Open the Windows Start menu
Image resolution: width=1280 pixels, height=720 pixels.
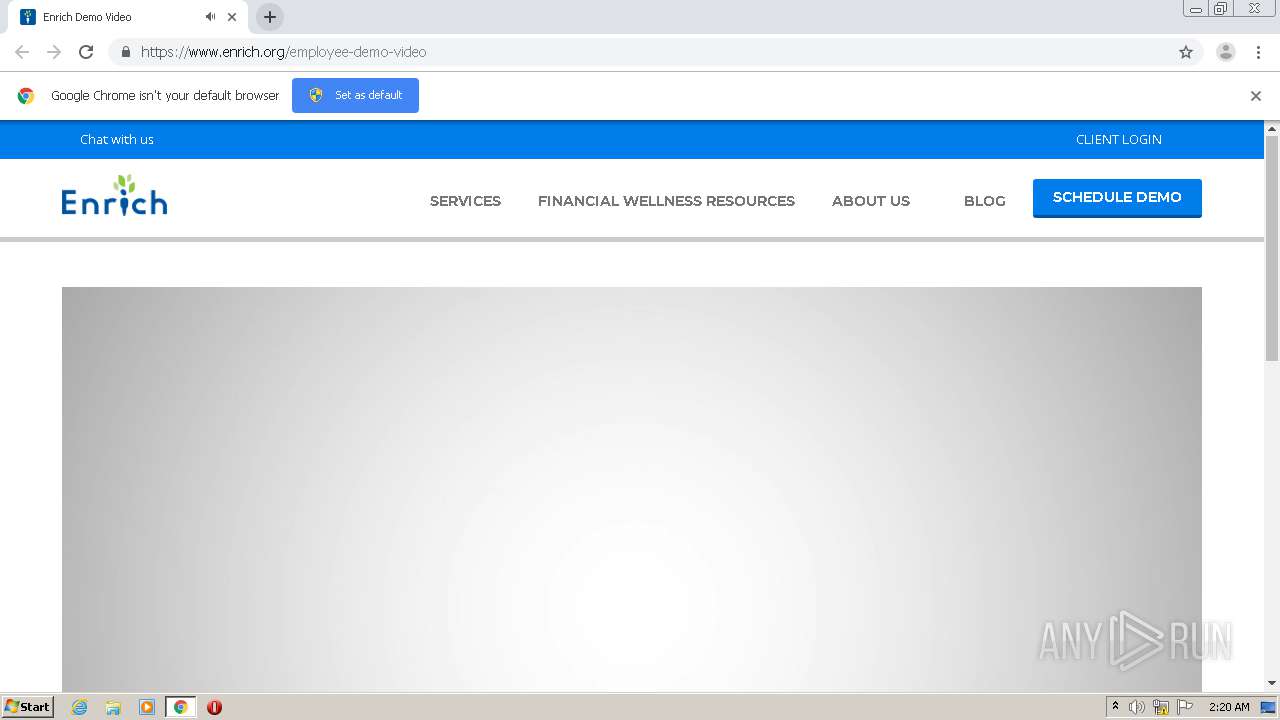pos(27,707)
